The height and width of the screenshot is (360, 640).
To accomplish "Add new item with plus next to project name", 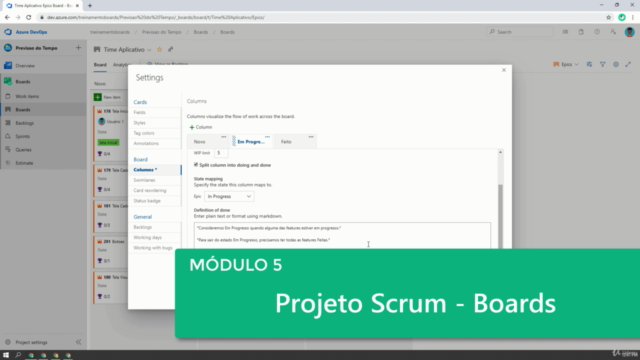I will pyautogui.click(x=78, y=48).
